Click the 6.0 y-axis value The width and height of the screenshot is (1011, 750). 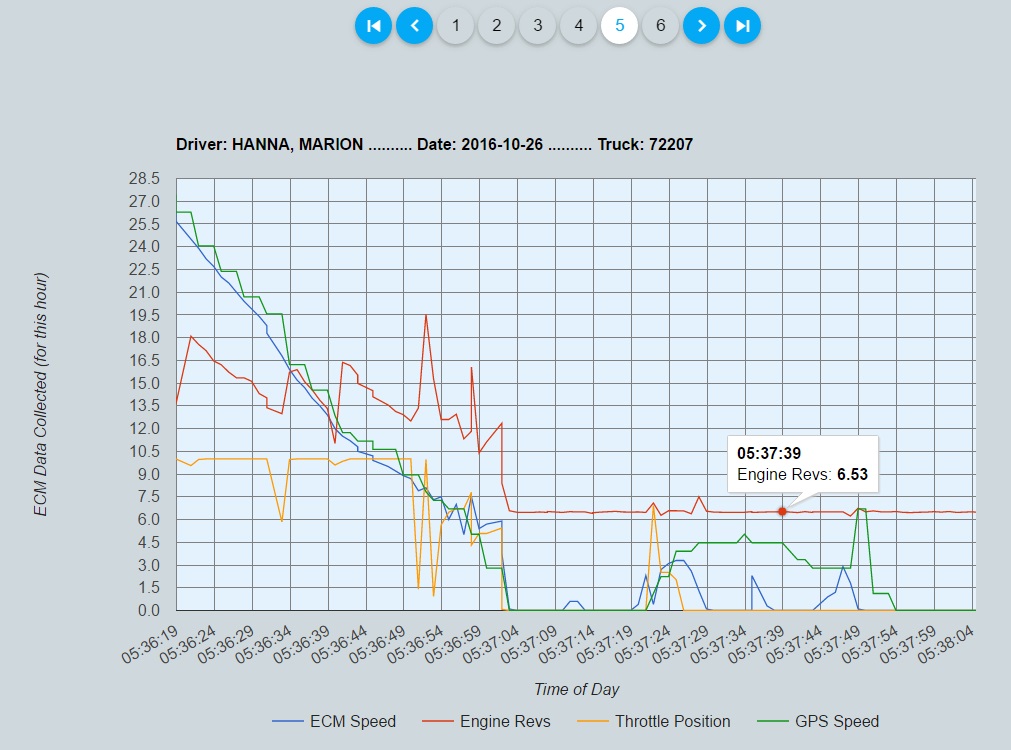click(148, 519)
